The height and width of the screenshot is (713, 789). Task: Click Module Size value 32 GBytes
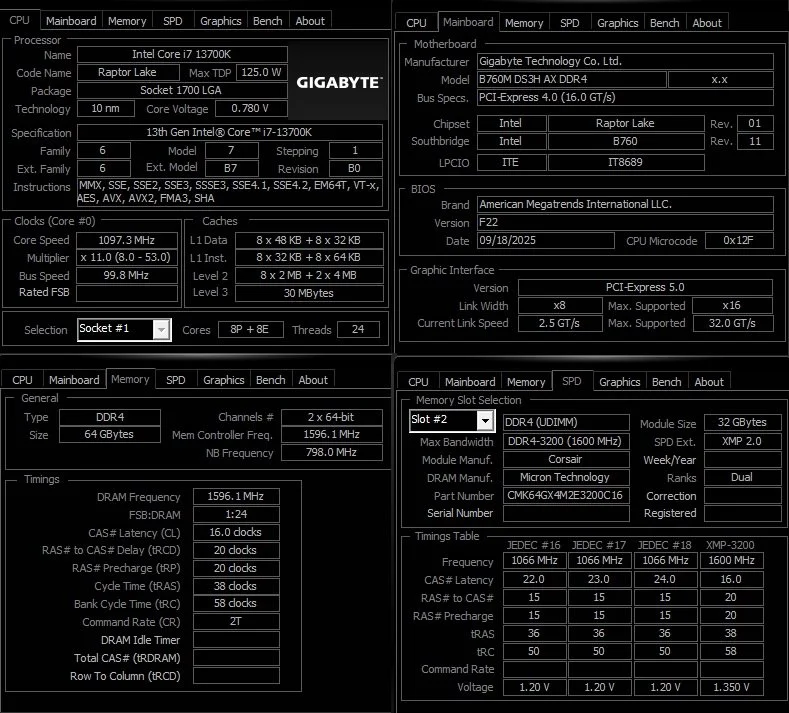(742, 423)
